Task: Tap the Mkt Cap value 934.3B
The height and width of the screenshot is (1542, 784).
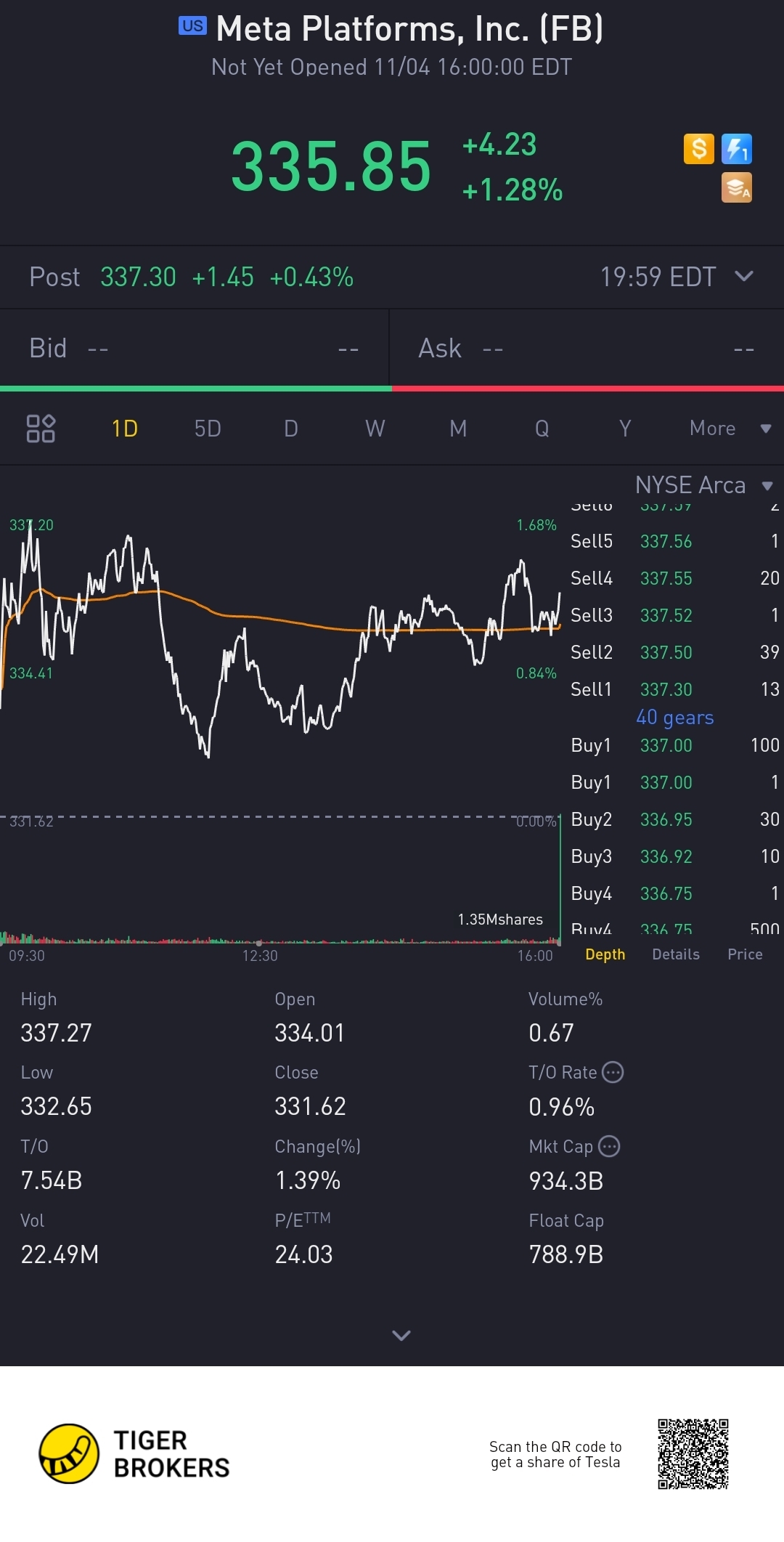Action: coord(566,1181)
